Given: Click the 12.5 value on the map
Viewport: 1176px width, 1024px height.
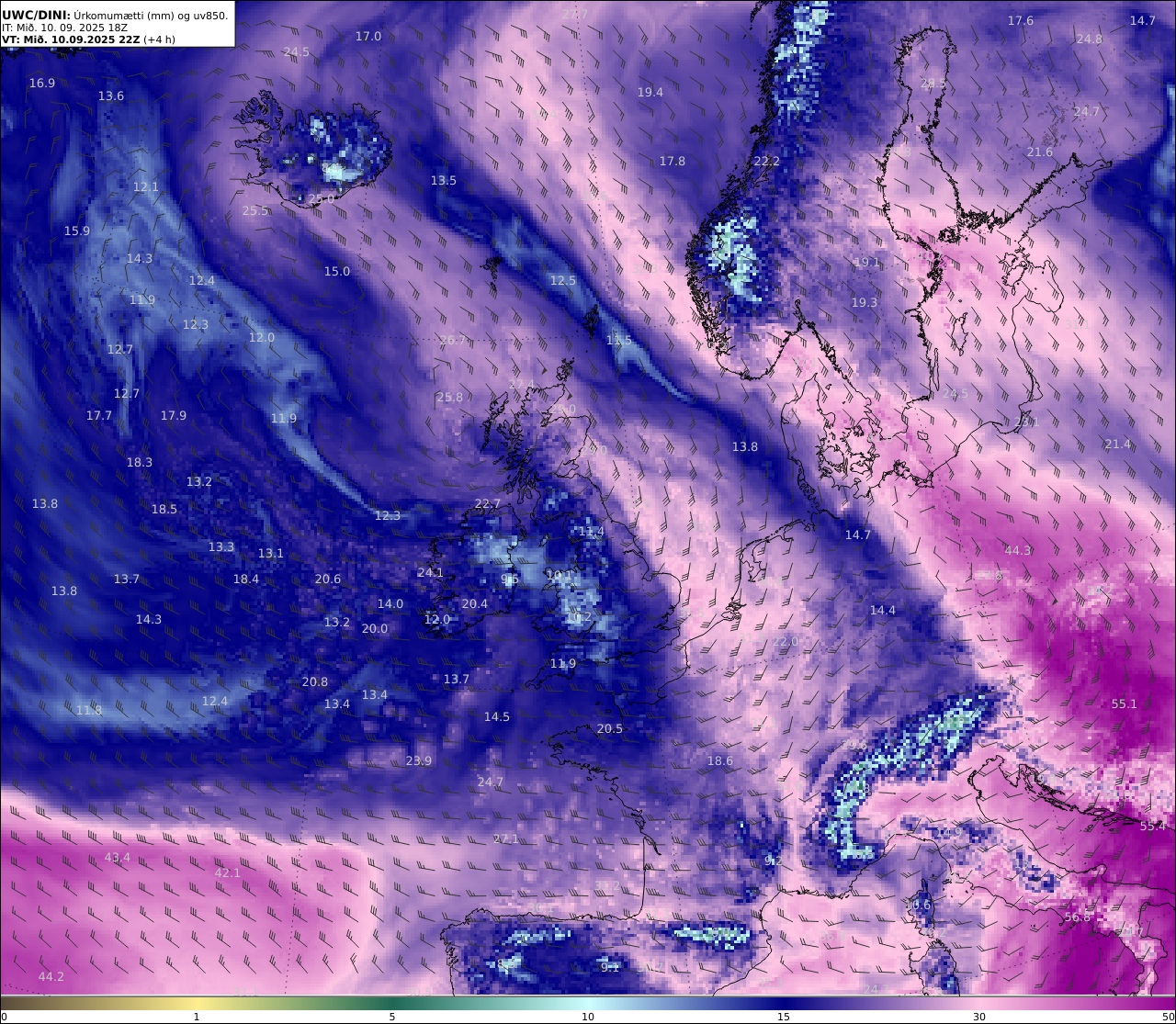Looking at the screenshot, I should tap(563, 281).
